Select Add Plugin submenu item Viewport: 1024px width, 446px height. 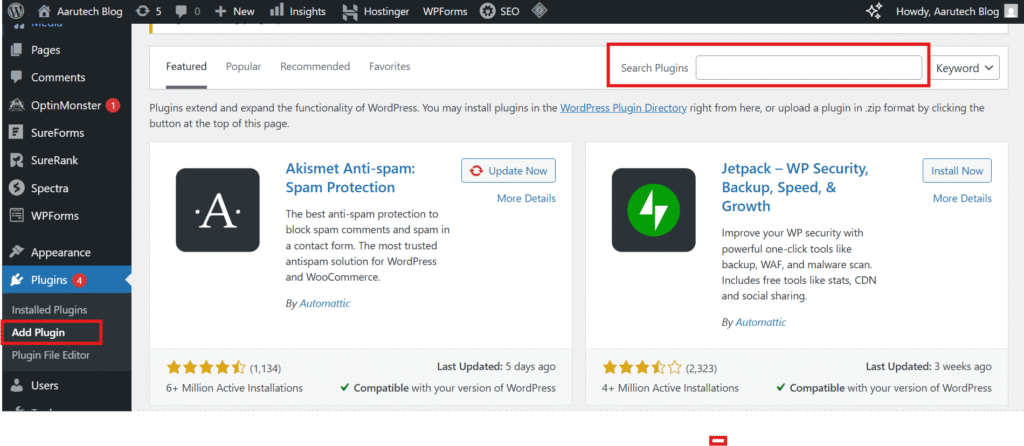pyautogui.click(x=39, y=332)
